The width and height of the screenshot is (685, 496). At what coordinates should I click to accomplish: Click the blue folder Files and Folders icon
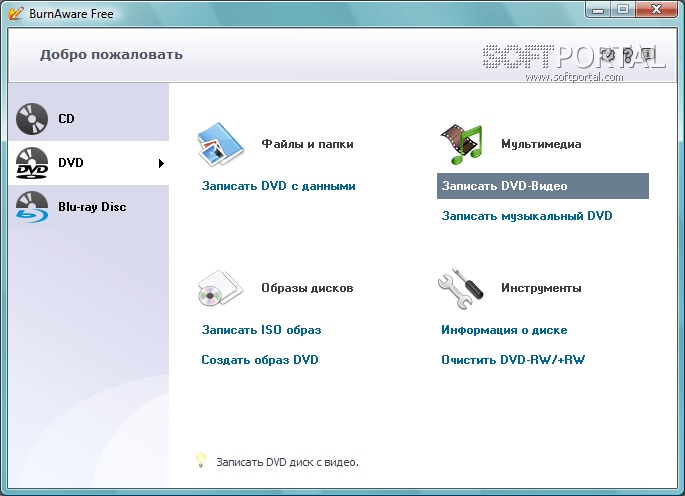pyautogui.click(x=221, y=144)
